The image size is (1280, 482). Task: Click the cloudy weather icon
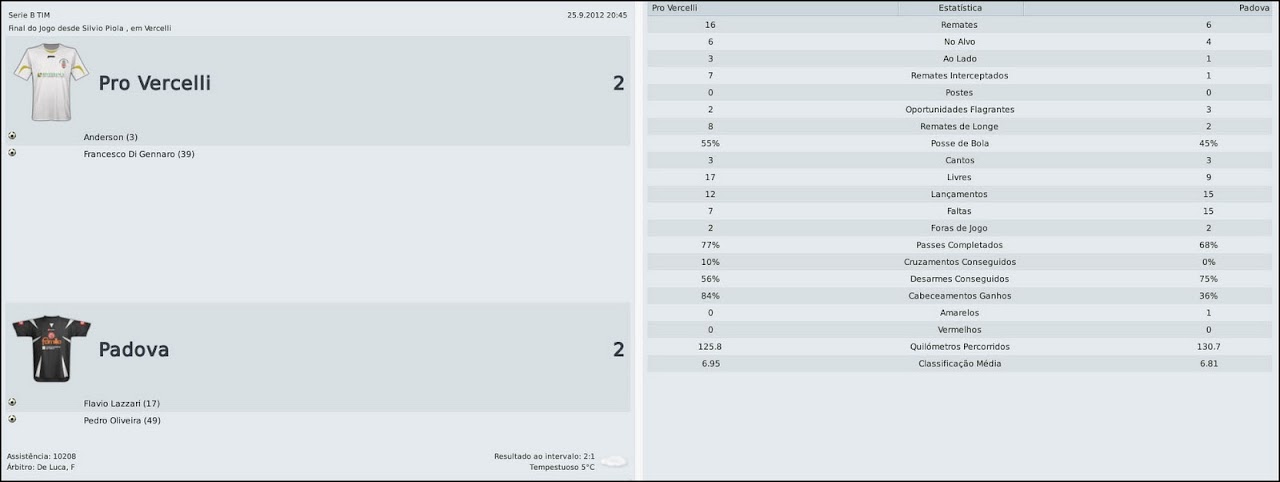pos(613,461)
